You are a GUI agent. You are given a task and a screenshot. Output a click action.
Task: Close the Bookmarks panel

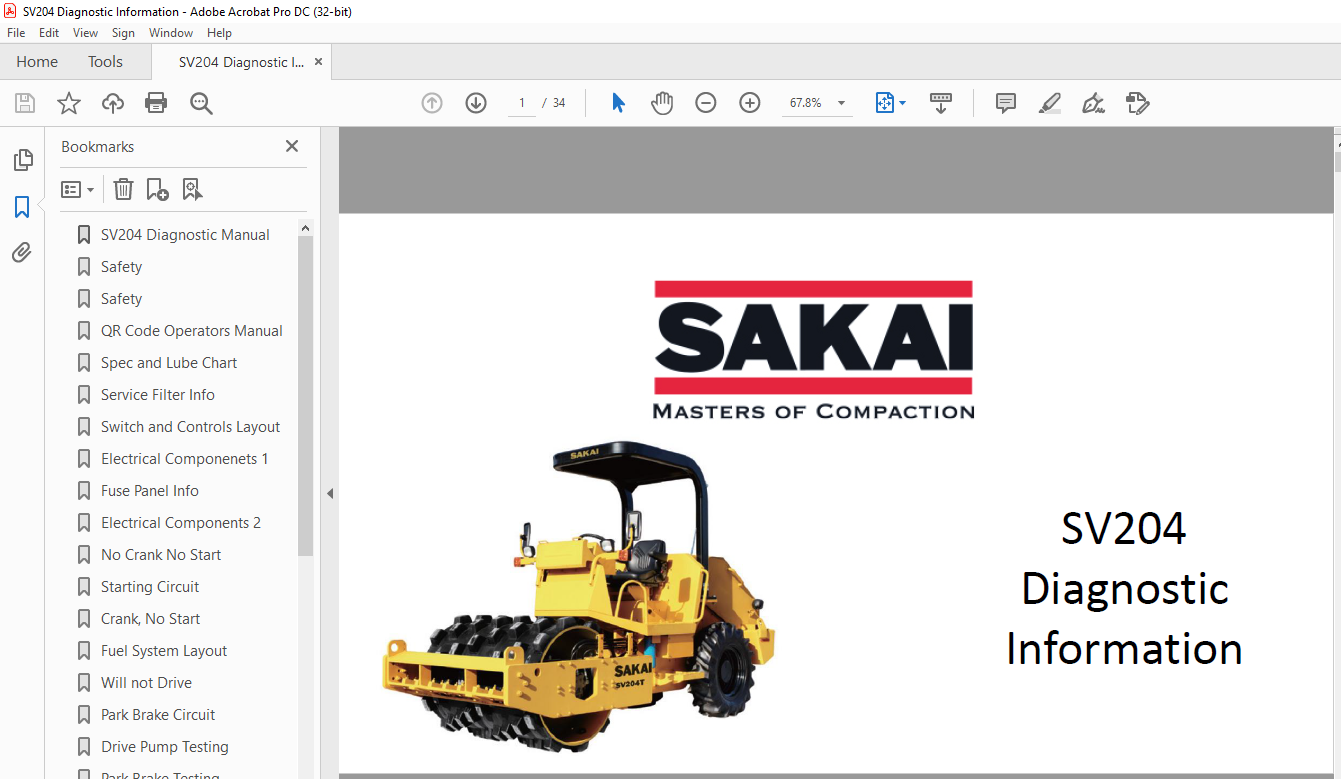(x=292, y=146)
